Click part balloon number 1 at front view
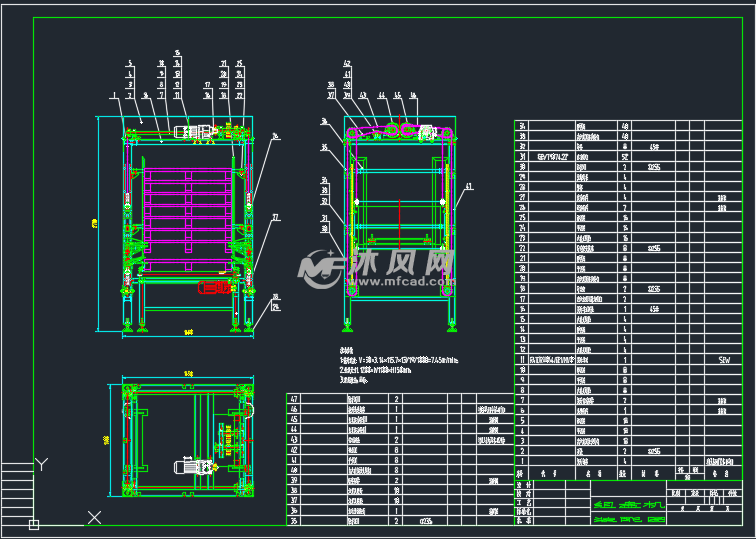This screenshot has height=539, width=756. coord(115,95)
